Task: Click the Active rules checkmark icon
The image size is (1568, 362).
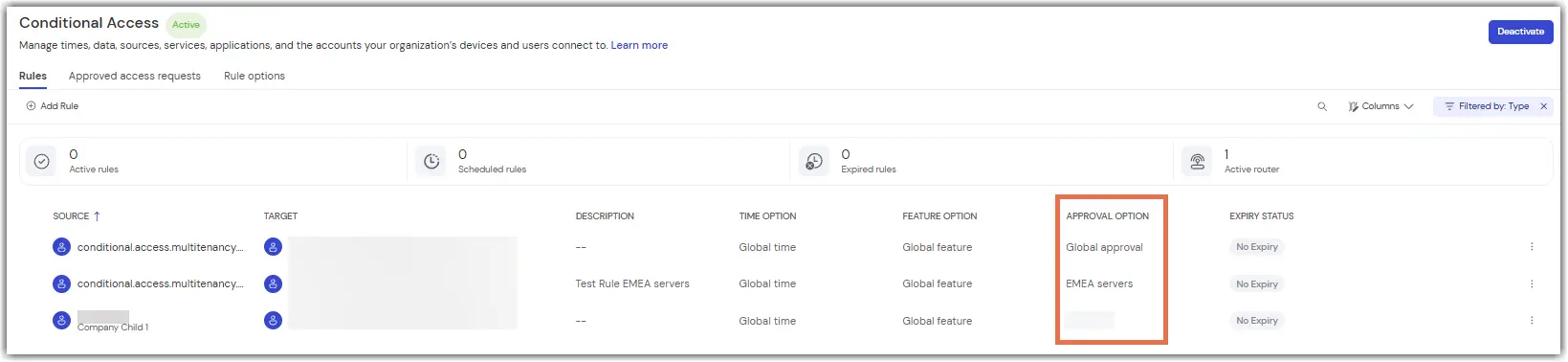Action: click(x=41, y=162)
